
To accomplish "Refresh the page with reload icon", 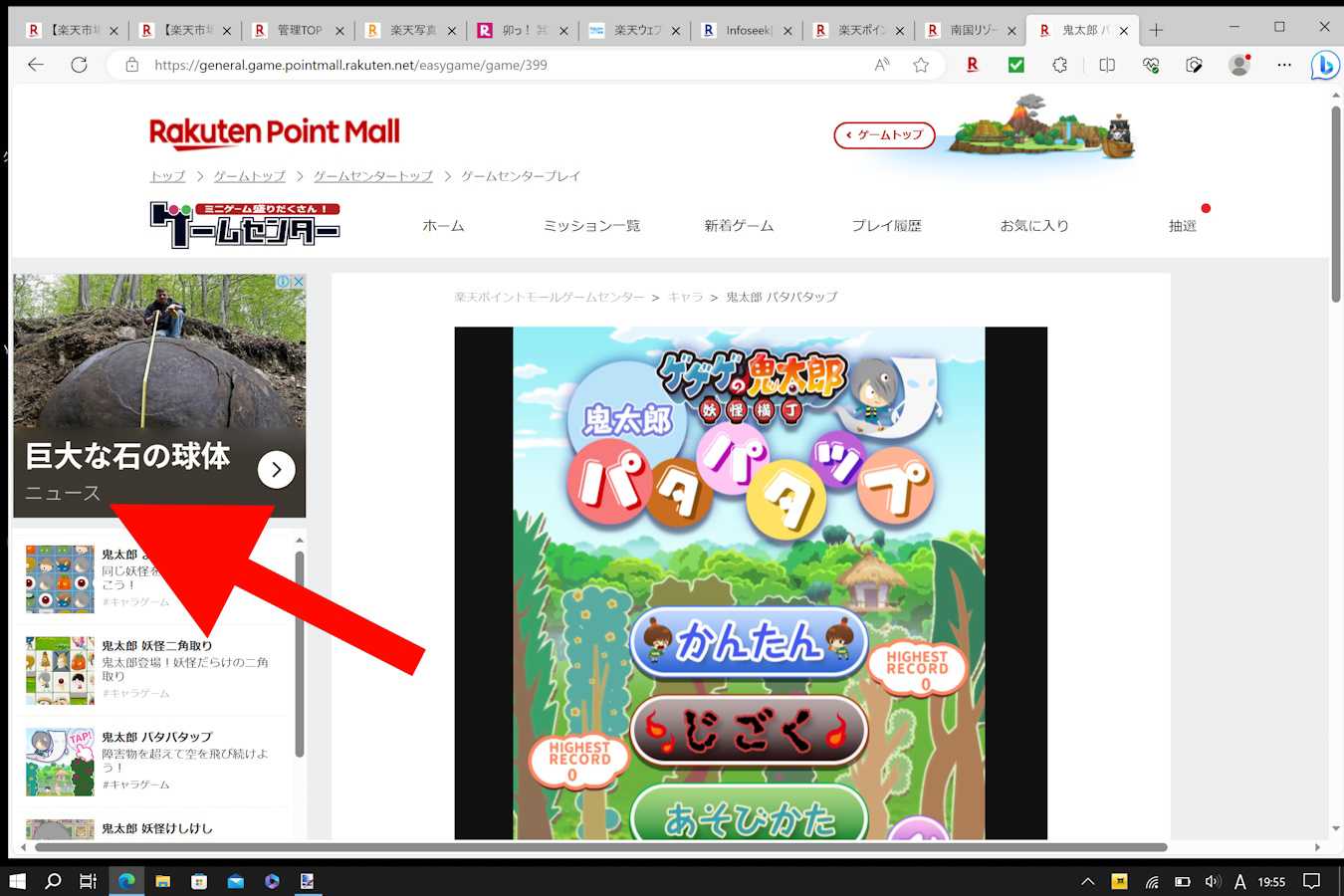I will [79, 65].
